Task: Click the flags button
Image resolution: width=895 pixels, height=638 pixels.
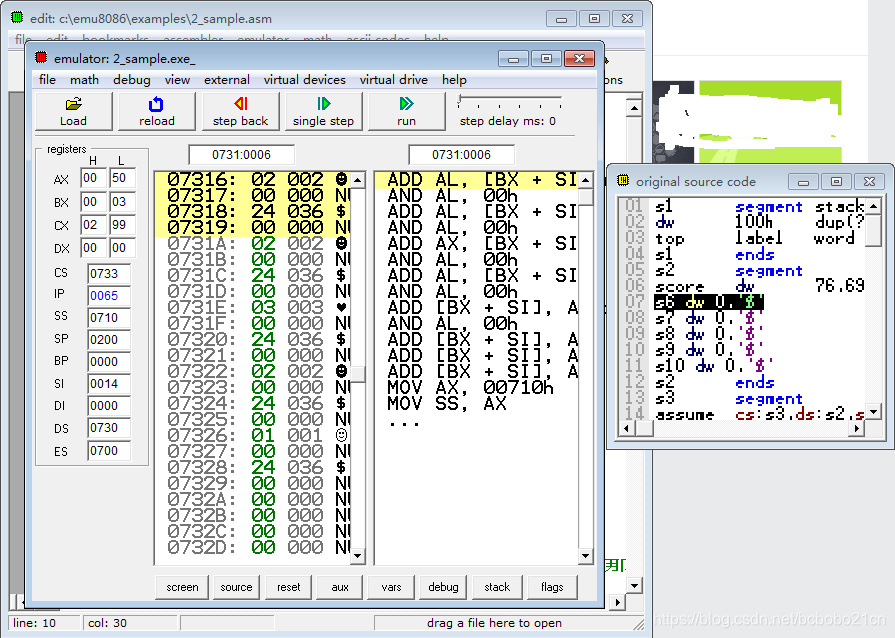Action: pyautogui.click(x=552, y=587)
